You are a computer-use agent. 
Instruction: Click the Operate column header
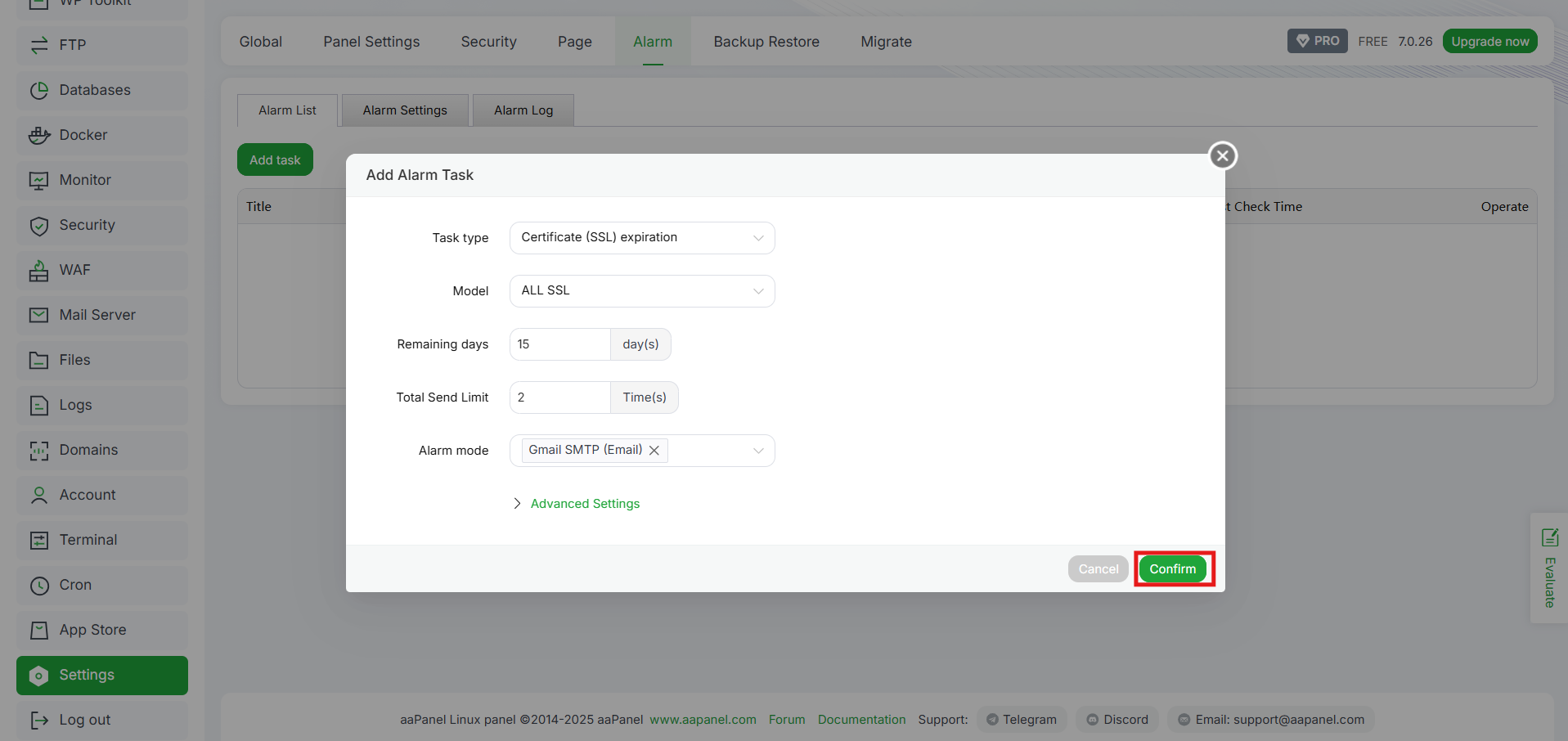(1504, 207)
